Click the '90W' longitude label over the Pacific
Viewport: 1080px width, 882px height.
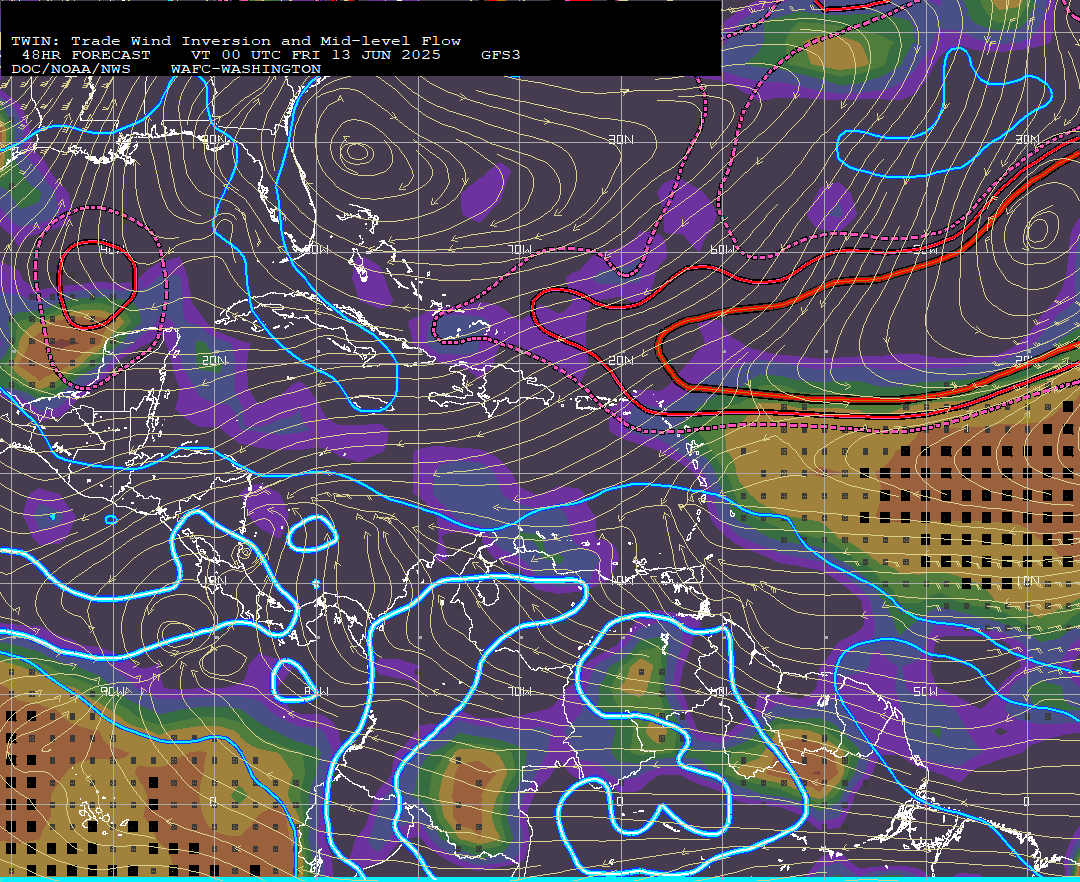[x=114, y=691]
